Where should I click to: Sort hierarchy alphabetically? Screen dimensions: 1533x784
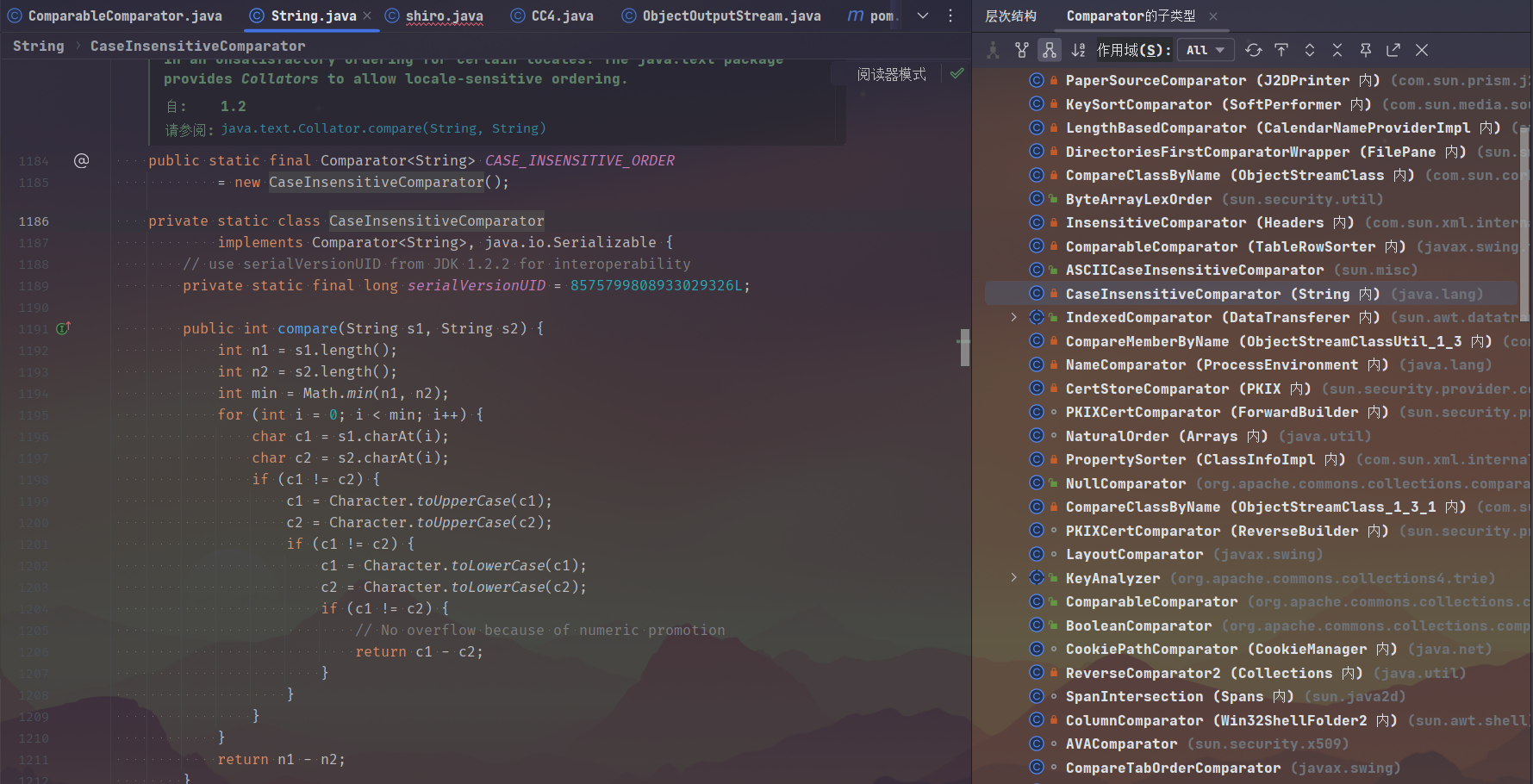tap(1078, 50)
